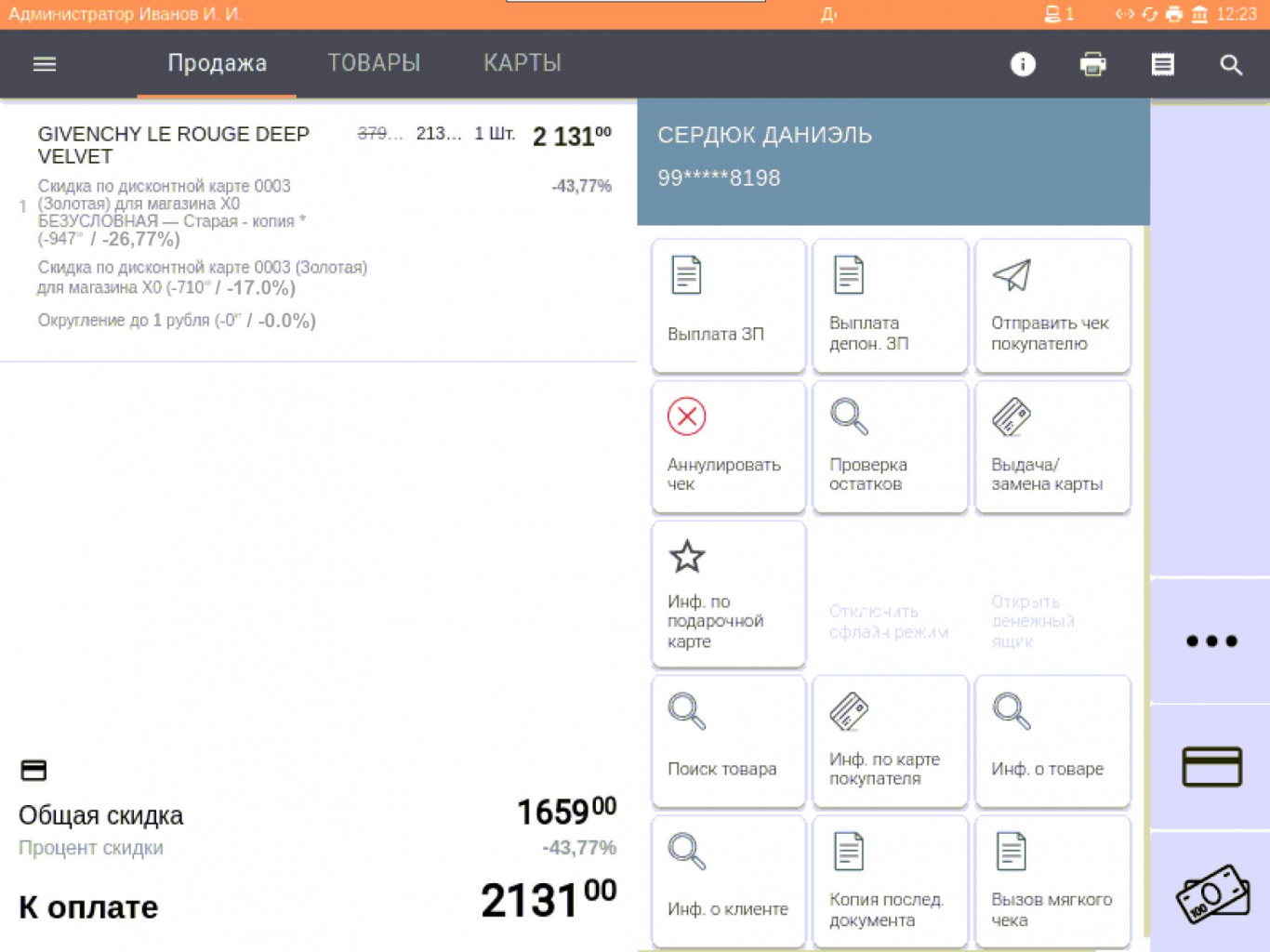
Task: Click Копия послед. документа
Action: click(890, 881)
